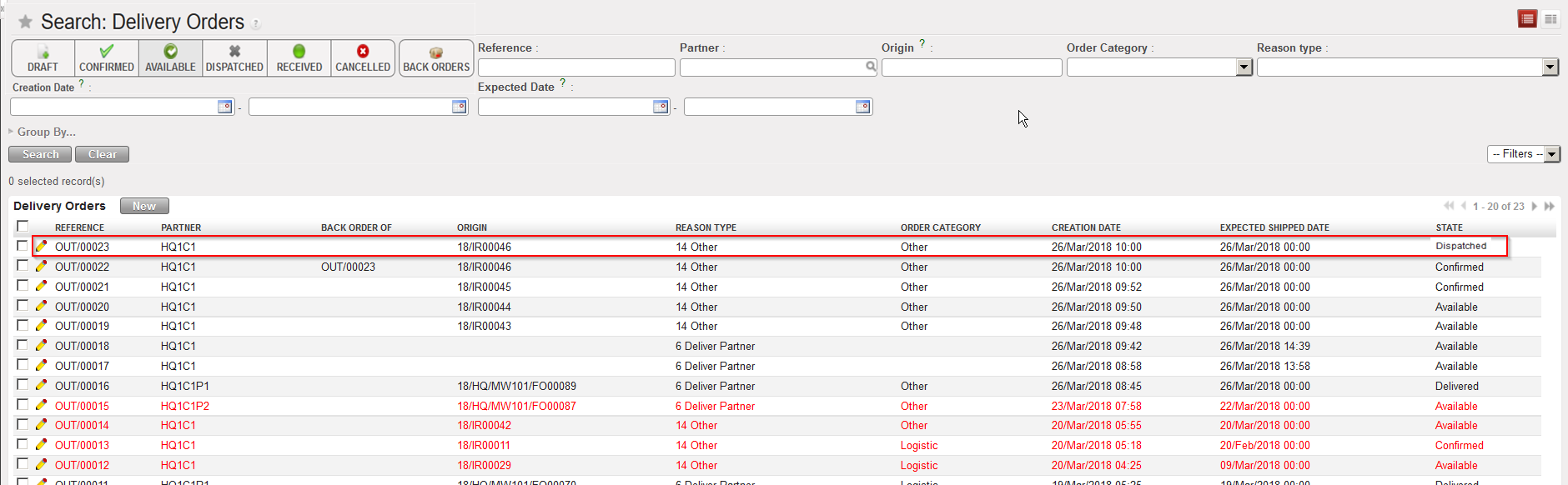Switch to list view icon
Viewport: 1568px width, 485px height.
pyautogui.click(x=1527, y=19)
